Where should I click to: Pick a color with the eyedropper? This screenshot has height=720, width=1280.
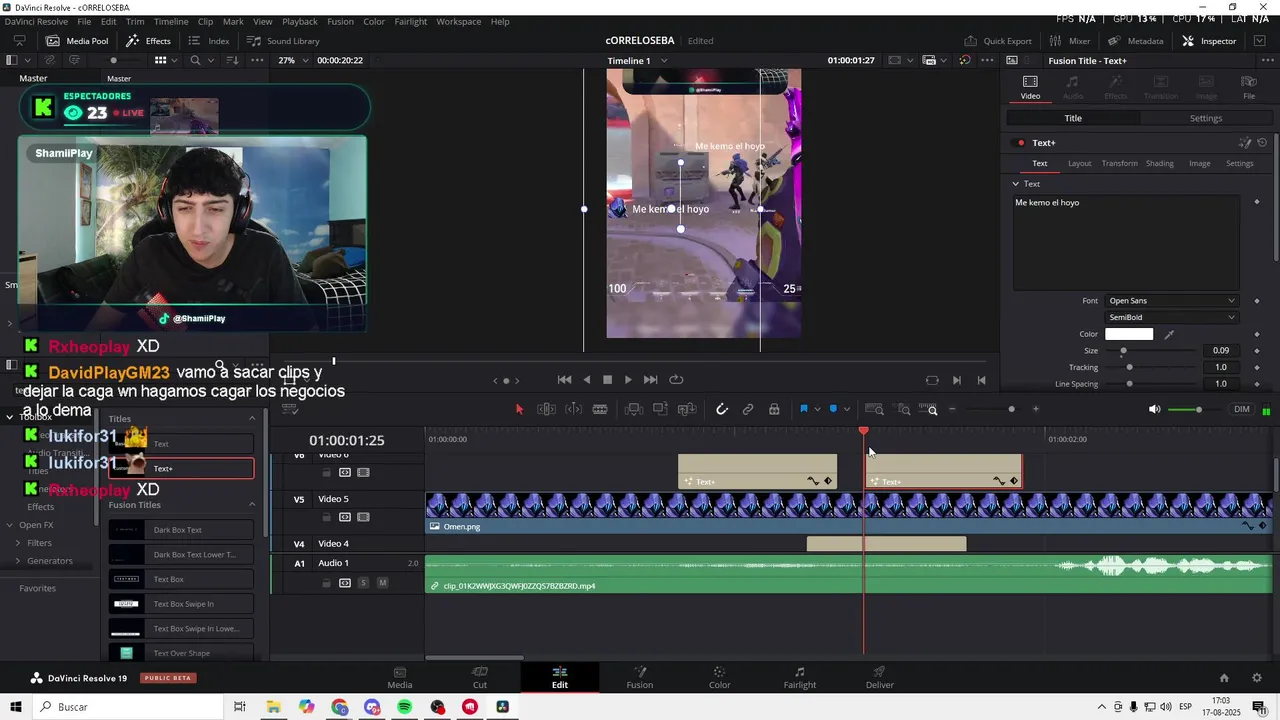tap(1169, 334)
